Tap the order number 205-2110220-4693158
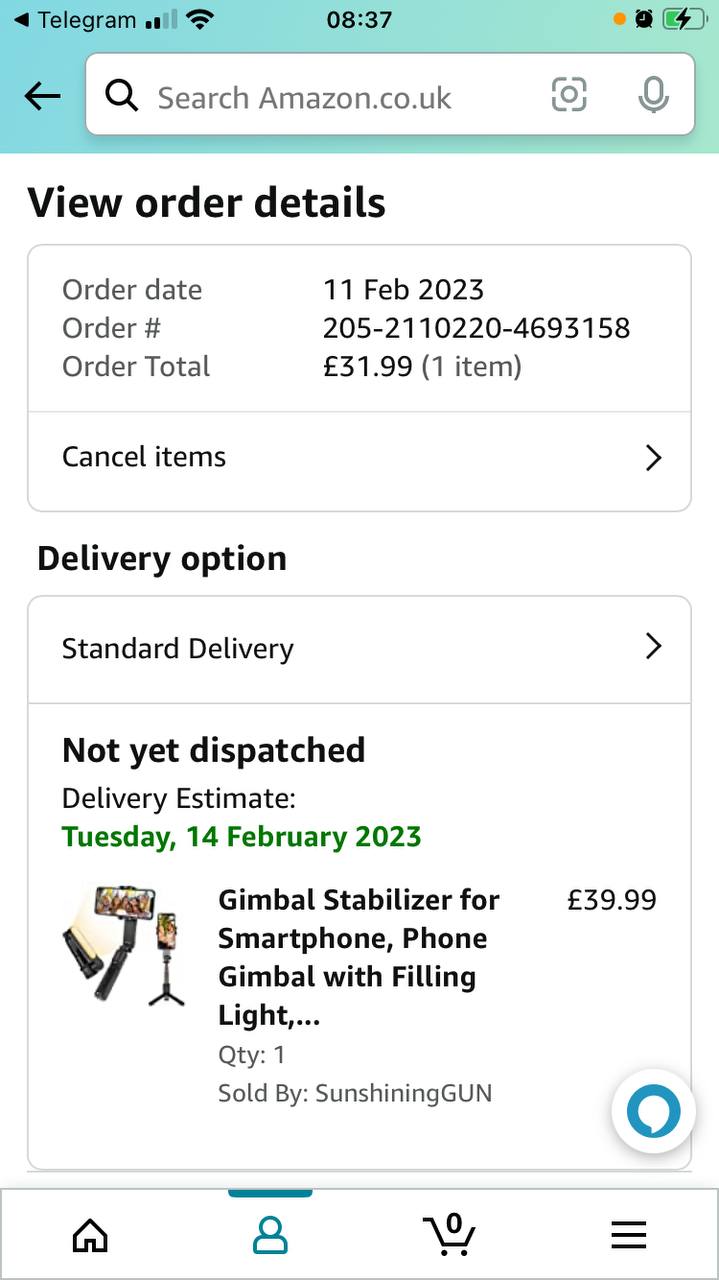 click(x=476, y=328)
